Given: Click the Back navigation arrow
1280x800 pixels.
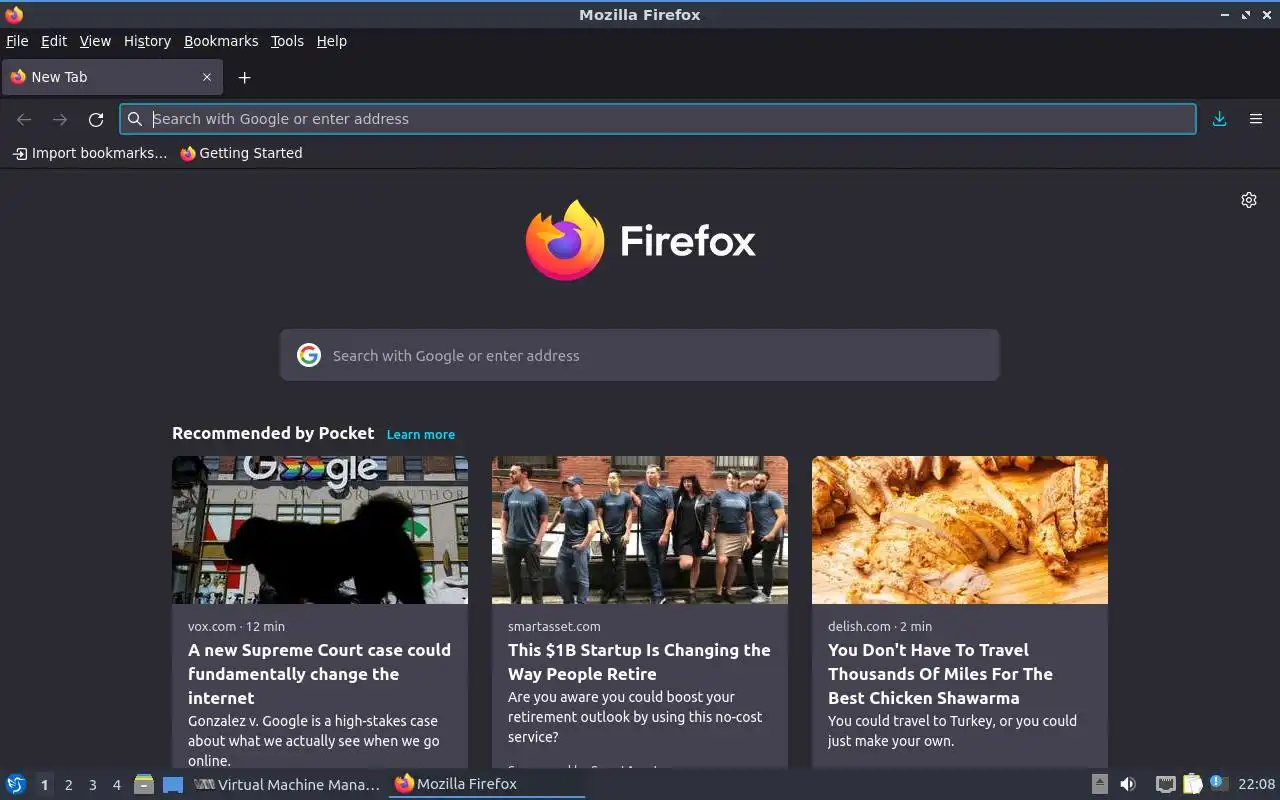Looking at the screenshot, I should coord(24,119).
